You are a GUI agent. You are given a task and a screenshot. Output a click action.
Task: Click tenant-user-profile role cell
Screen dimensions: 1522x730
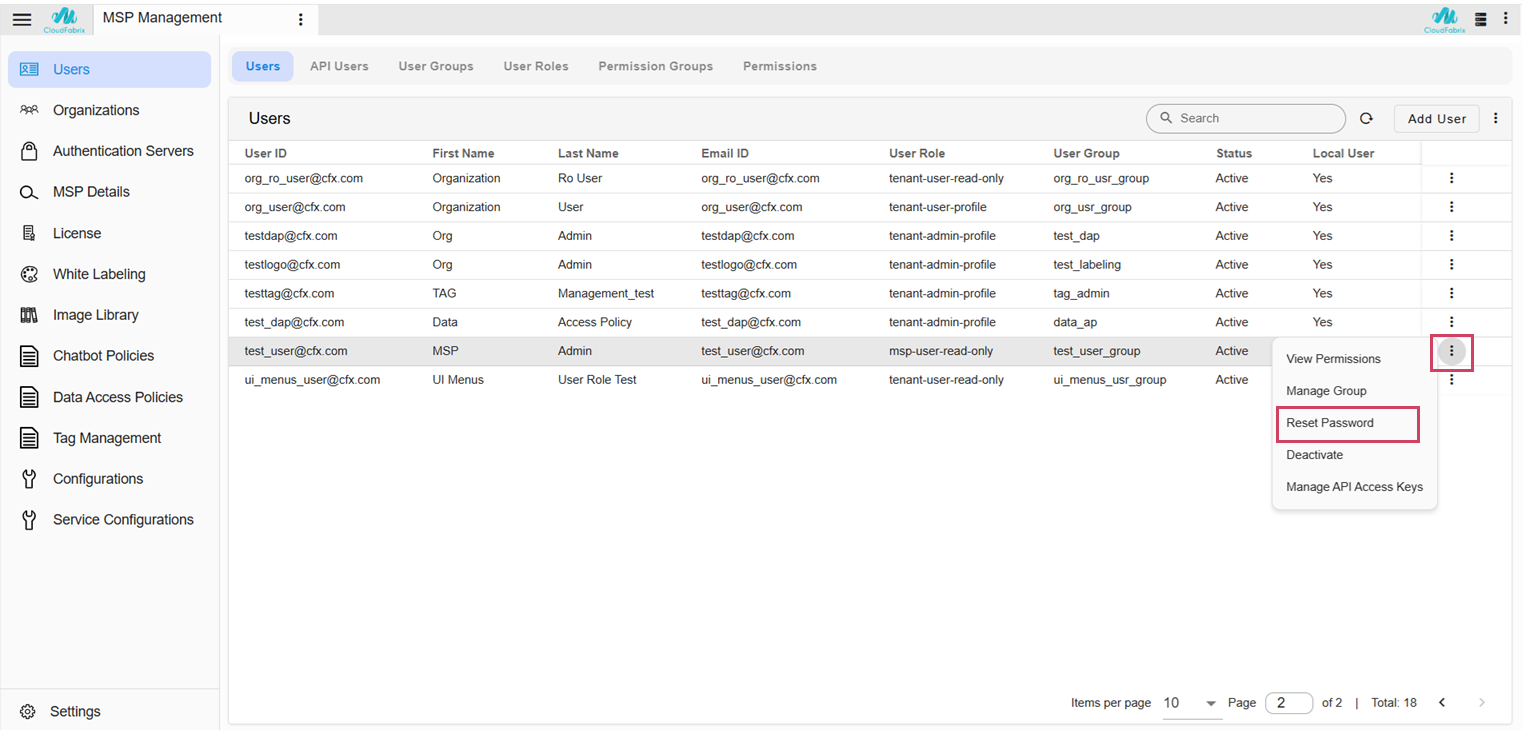938,207
